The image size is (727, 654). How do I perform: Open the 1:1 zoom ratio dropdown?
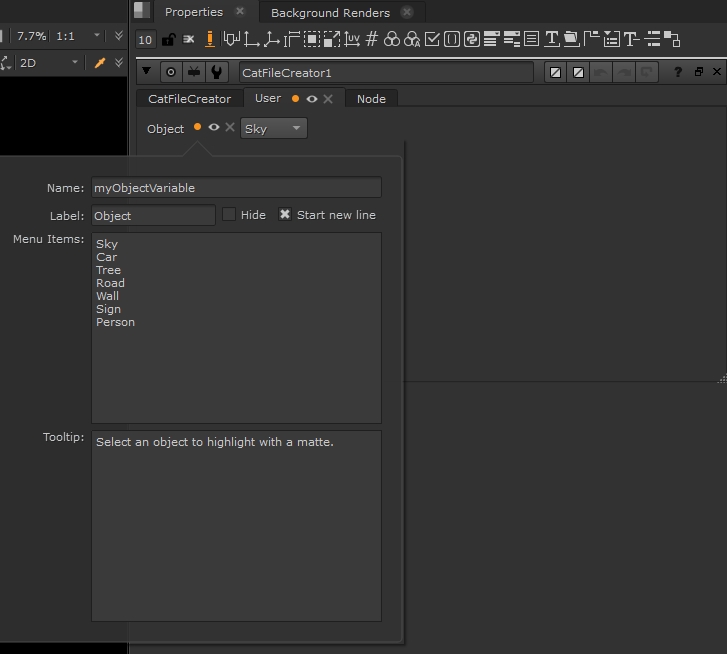[78, 36]
